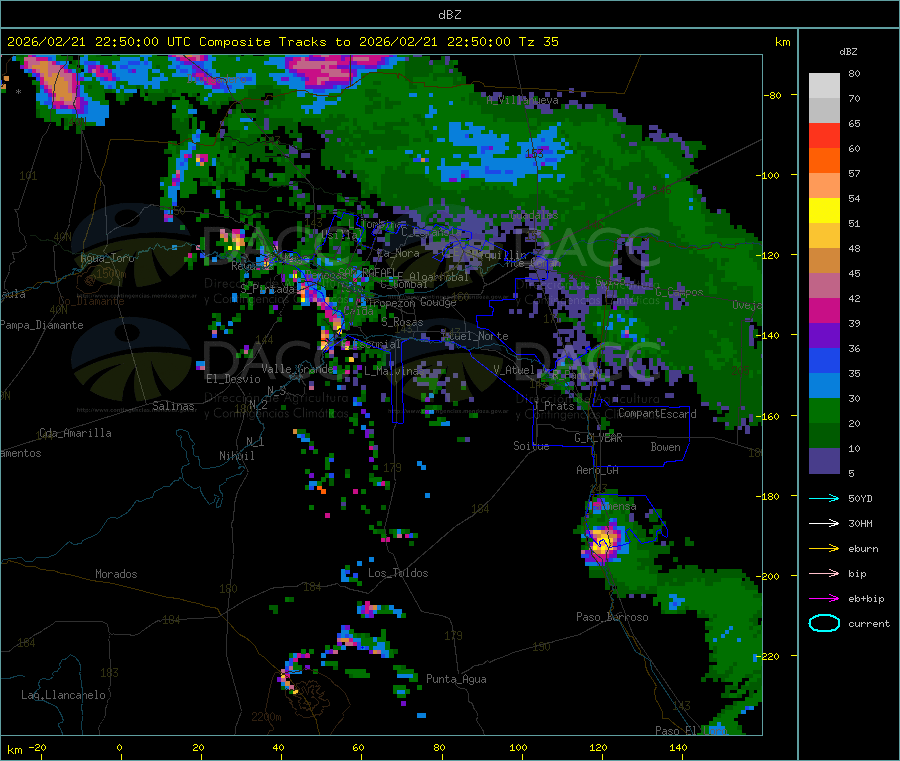Click the Agua_Toro place label

point(107,258)
